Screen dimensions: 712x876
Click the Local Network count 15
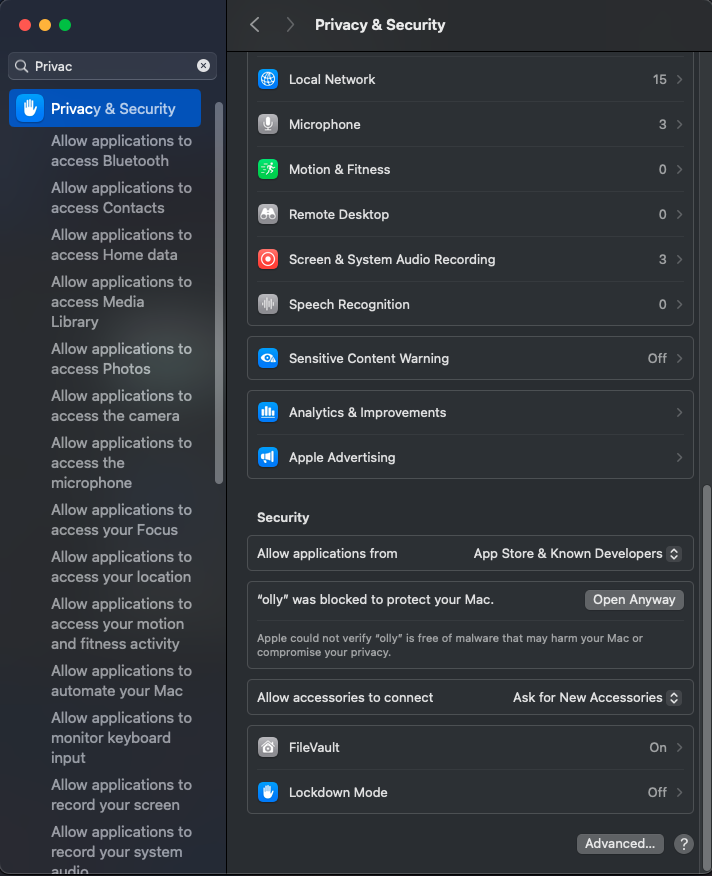click(x=659, y=79)
